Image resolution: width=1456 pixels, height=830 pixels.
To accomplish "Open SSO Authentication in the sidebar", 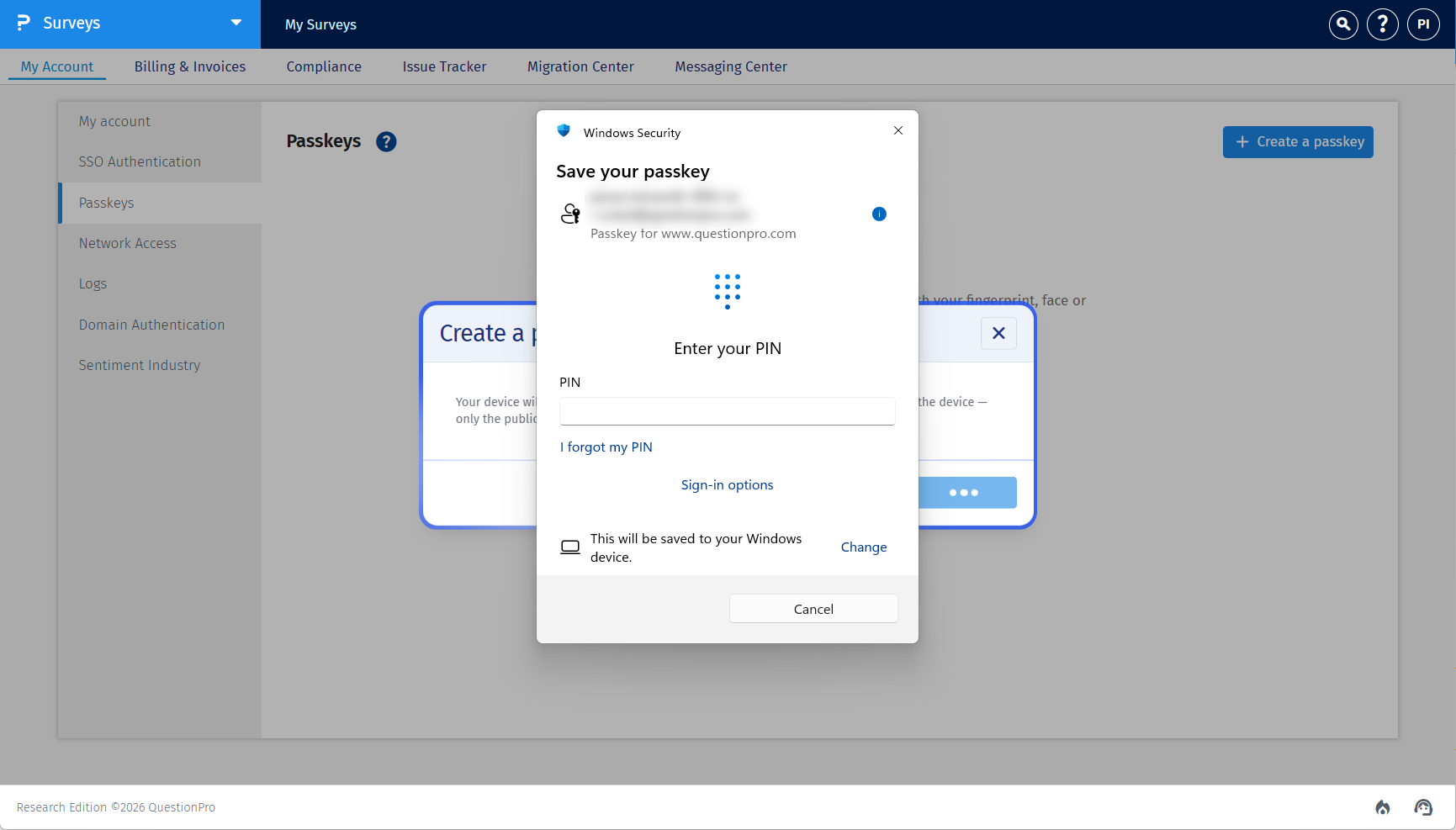I will coord(140,161).
